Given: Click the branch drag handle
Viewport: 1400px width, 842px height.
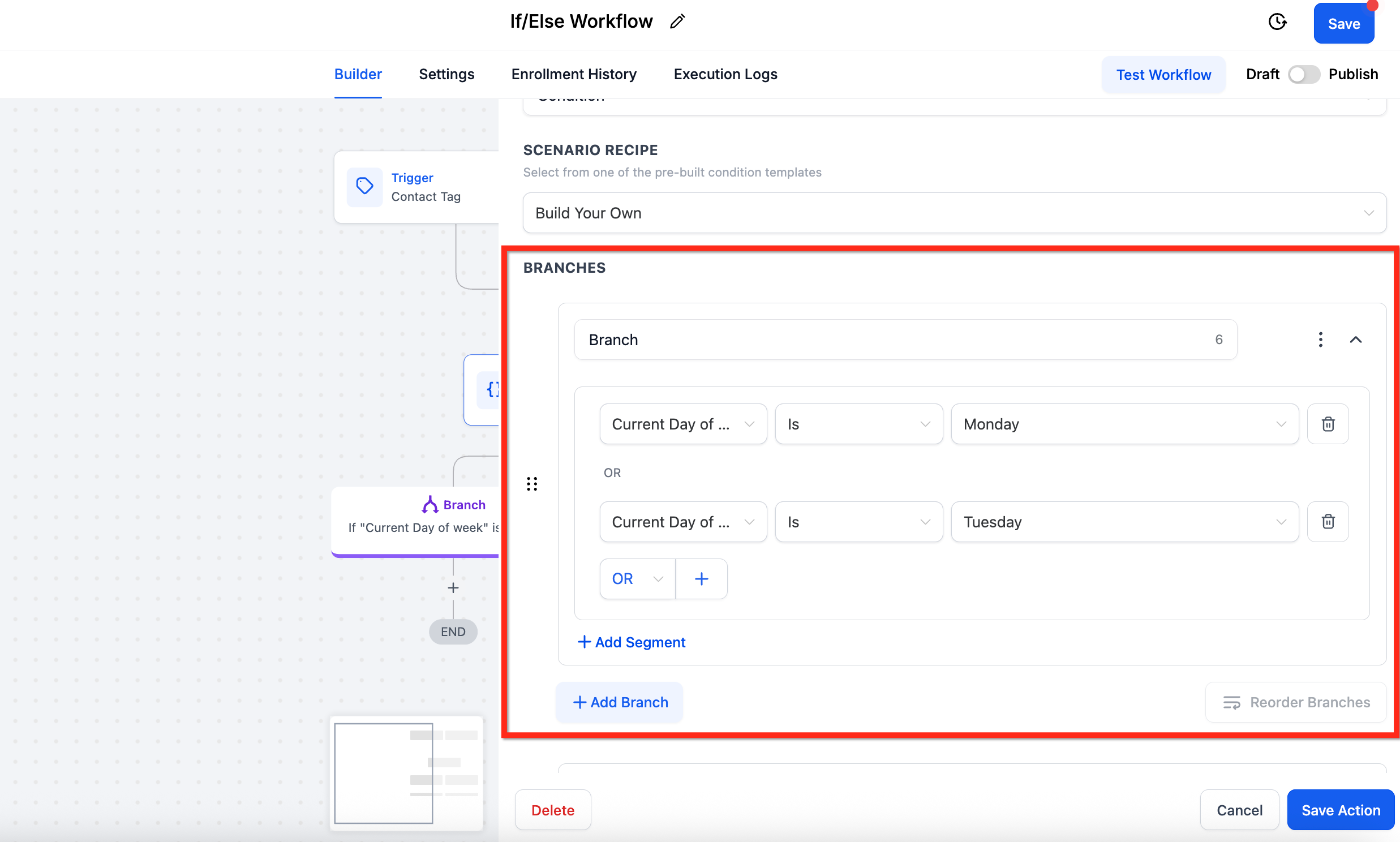Looking at the screenshot, I should (x=531, y=484).
